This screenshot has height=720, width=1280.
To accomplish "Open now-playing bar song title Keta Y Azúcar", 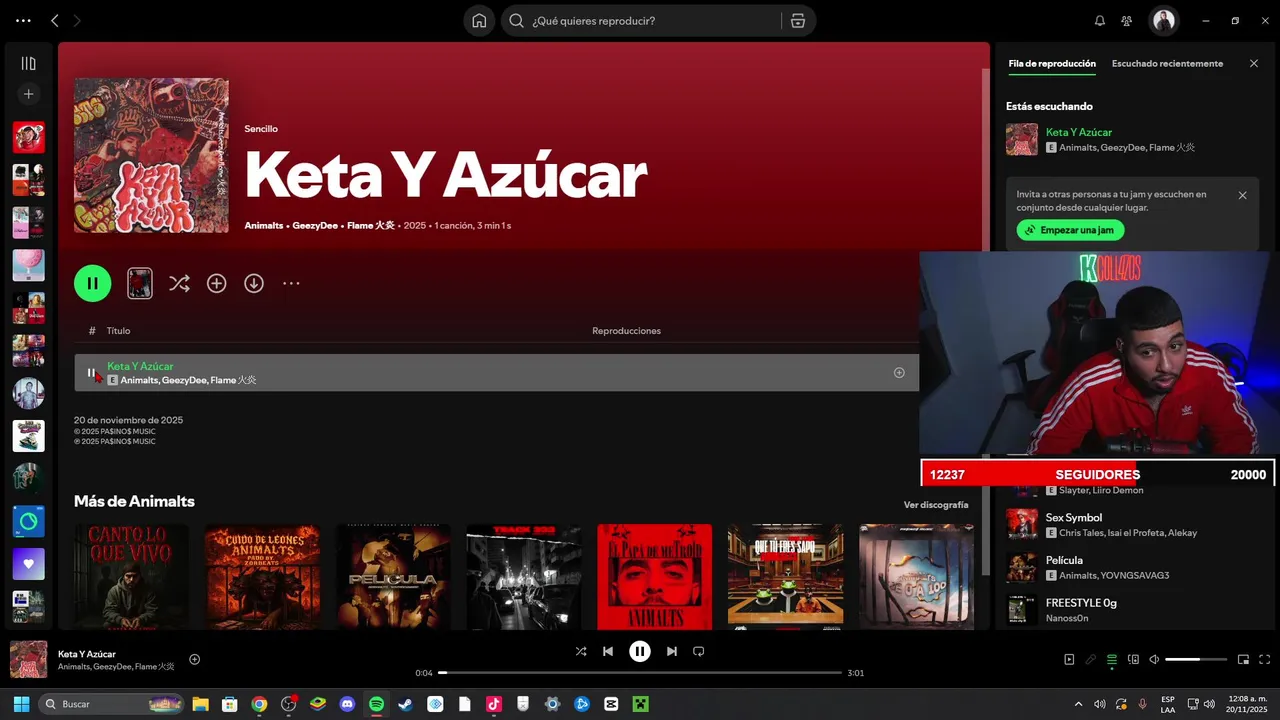I will point(87,654).
